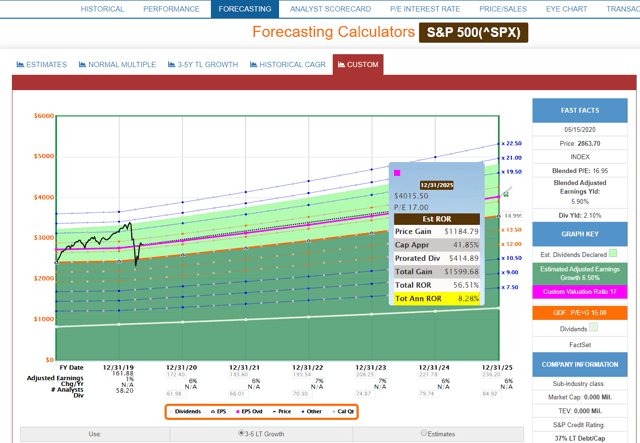
Task: Click Custom Valuation Ratio 17 key
Action: (580, 292)
